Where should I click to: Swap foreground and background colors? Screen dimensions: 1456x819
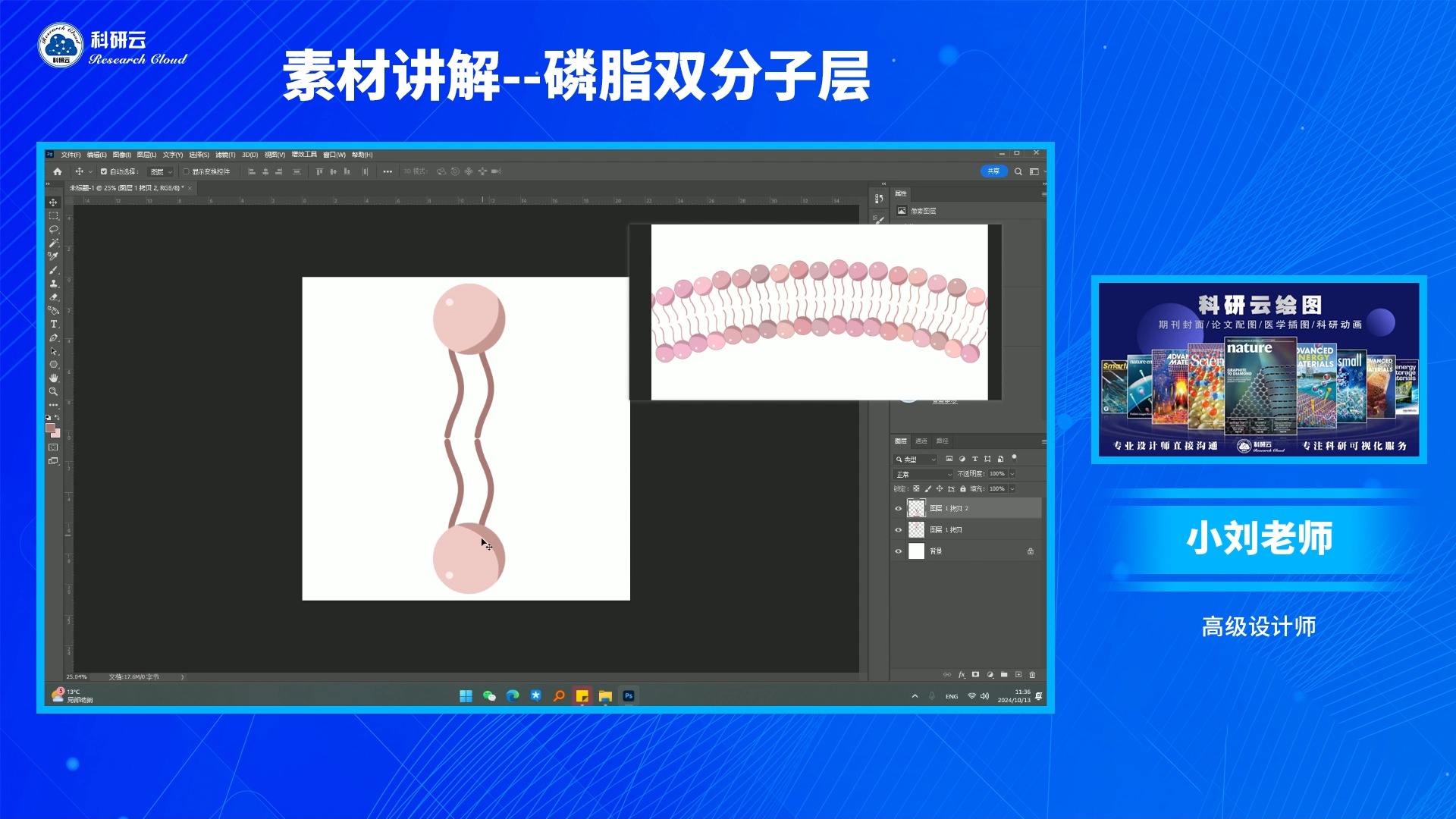coord(57,418)
